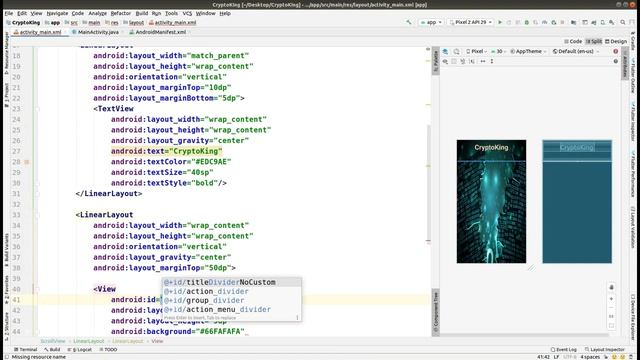
Task: Click the res breadcrumb in navigation bar
Action: coord(112,22)
